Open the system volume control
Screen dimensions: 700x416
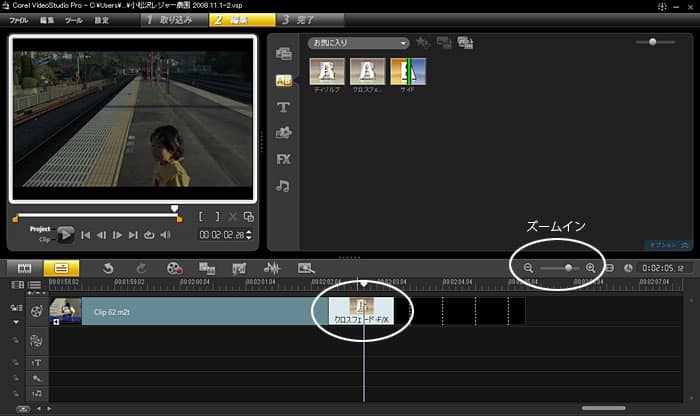click(166, 235)
